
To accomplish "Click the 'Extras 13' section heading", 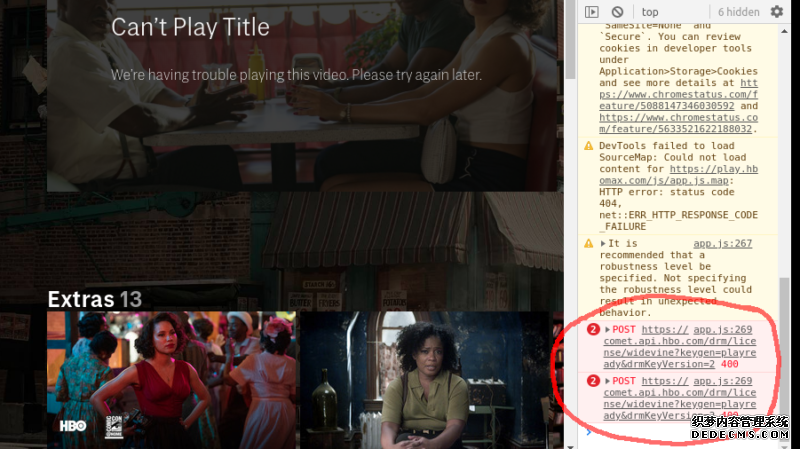I will (95, 300).
